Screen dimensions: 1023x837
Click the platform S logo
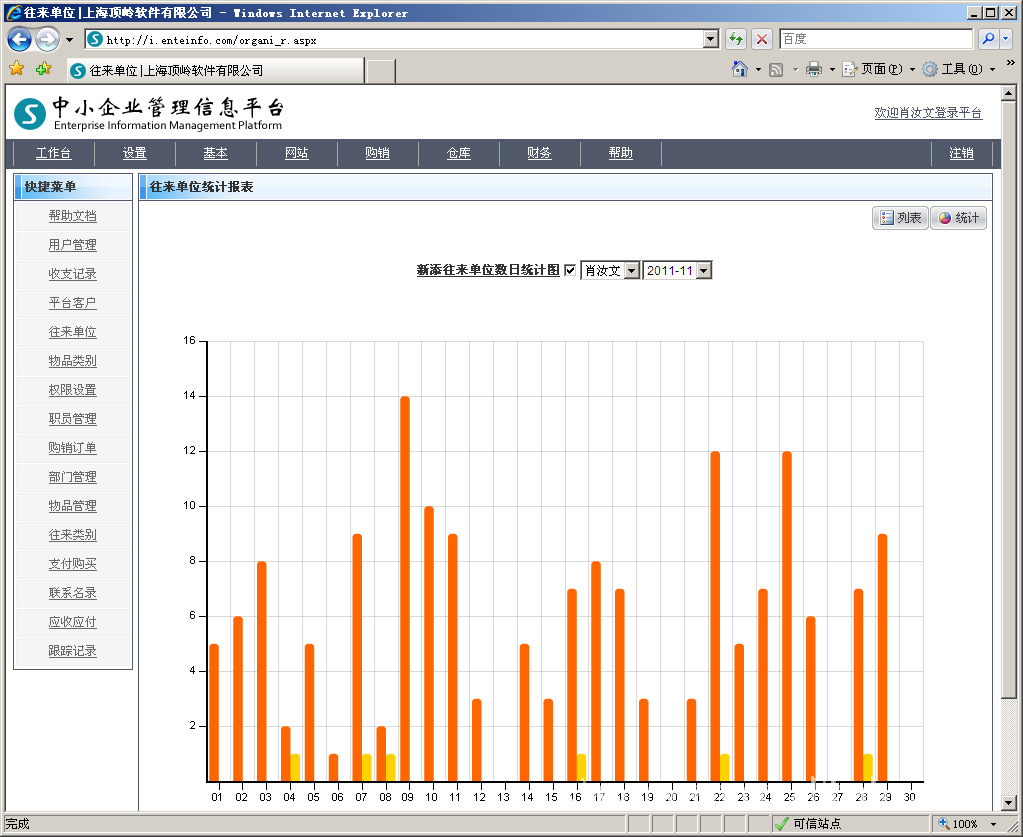coord(30,113)
